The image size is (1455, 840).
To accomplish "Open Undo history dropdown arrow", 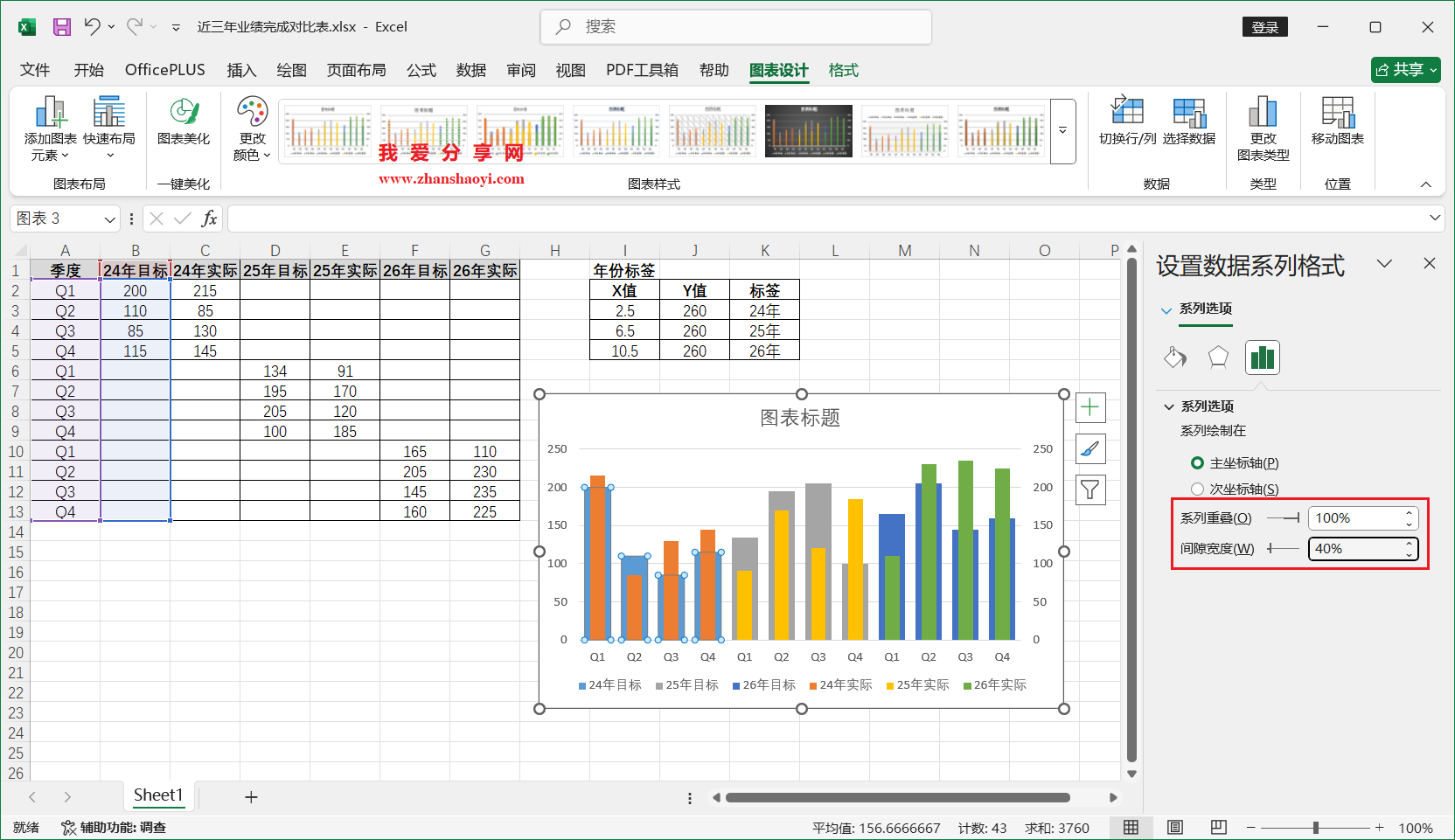I will click(x=111, y=27).
